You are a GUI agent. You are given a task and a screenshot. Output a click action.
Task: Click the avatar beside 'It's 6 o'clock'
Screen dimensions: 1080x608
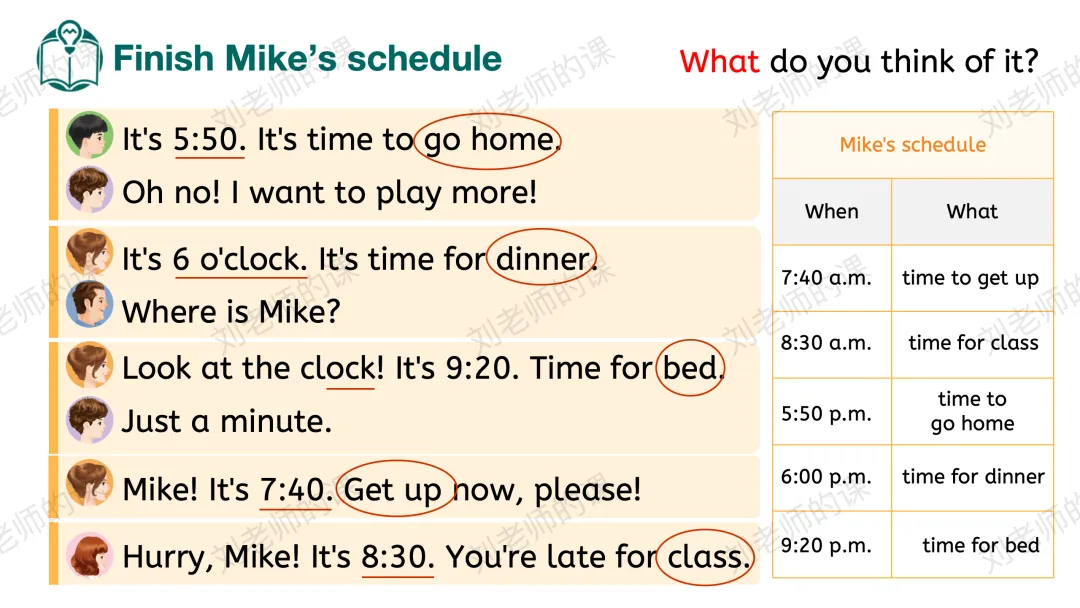pos(90,252)
